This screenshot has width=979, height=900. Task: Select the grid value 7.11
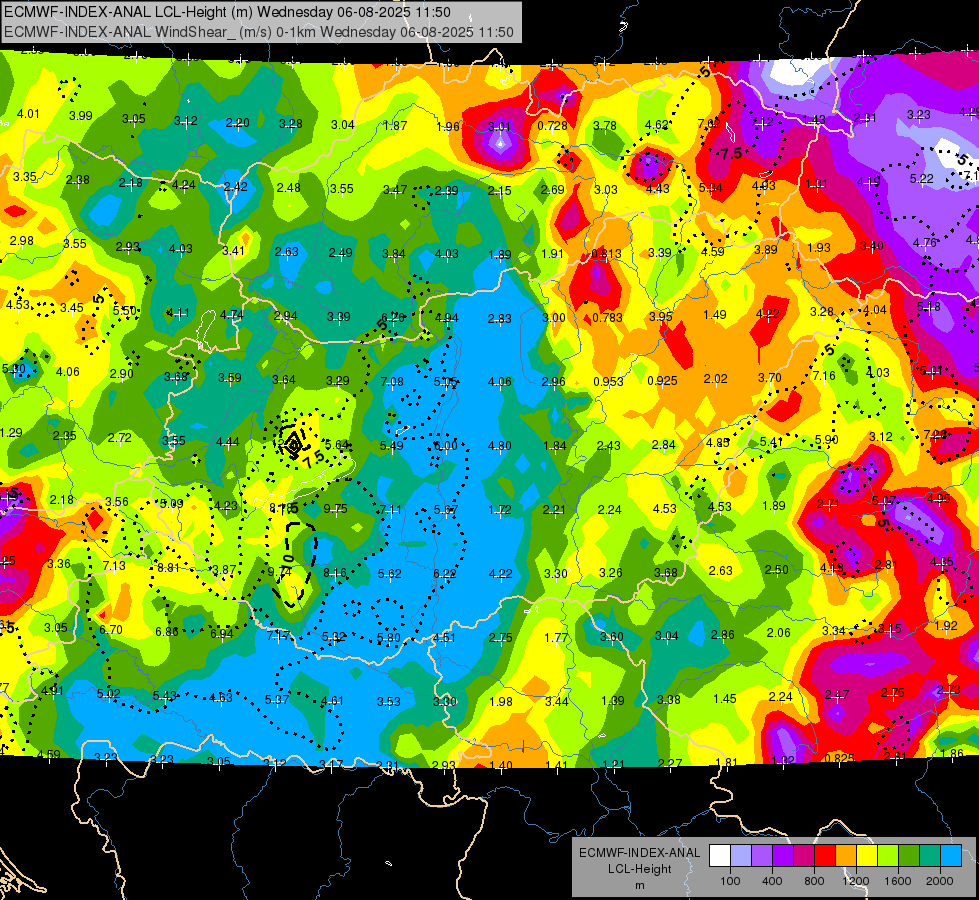pos(390,510)
